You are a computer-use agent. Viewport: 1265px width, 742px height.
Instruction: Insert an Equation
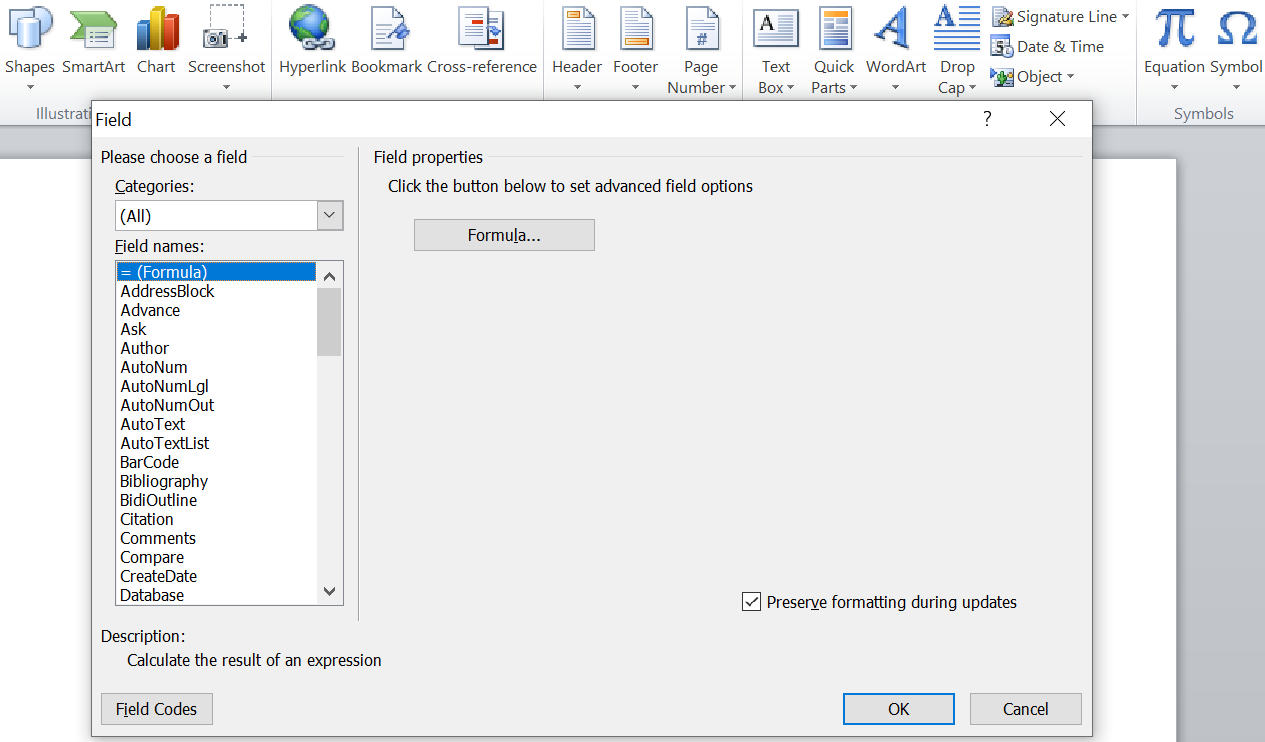pyautogui.click(x=1175, y=48)
